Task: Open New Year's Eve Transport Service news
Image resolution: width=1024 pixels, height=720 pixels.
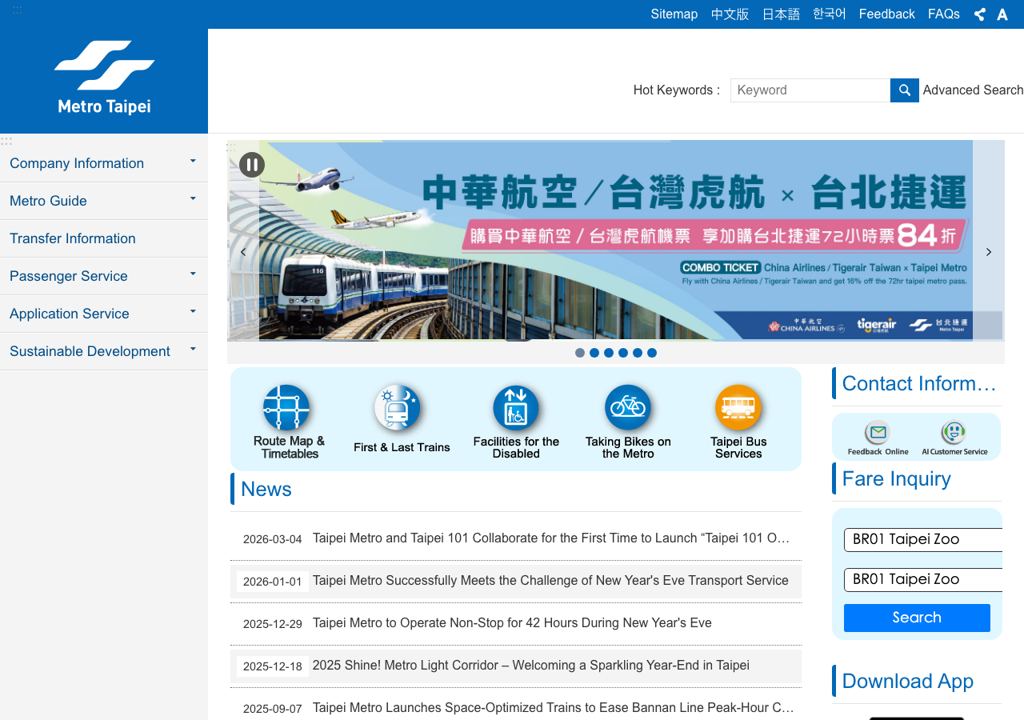Action: (x=551, y=581)
